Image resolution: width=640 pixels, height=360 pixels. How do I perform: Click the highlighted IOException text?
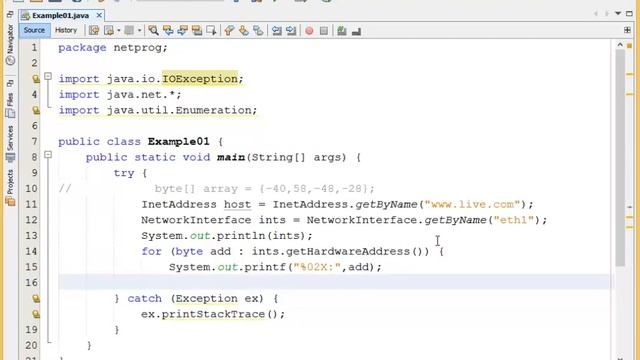coord(200,79)
